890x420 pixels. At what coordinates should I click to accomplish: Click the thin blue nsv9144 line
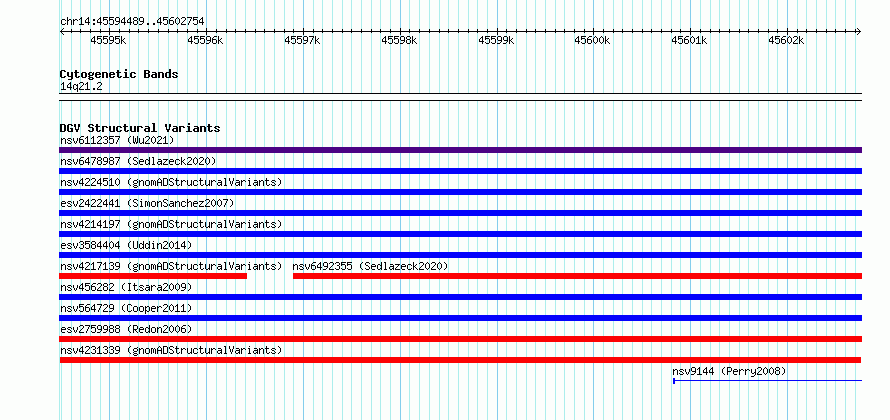pyautogui.click(x=767, y=381)
